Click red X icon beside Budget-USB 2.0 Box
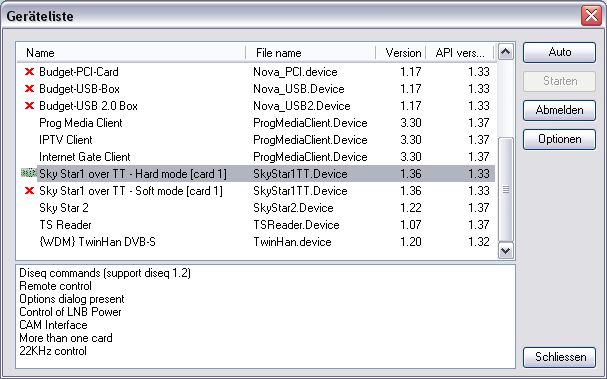This screenshot has width=607, height=379. coord(29,106)
